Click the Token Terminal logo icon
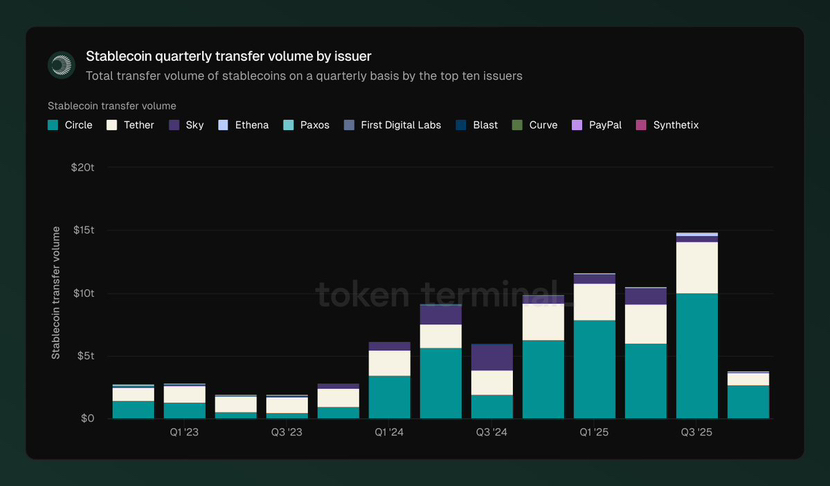The width and height of the screenshot is (830, 486). point(61,65)
